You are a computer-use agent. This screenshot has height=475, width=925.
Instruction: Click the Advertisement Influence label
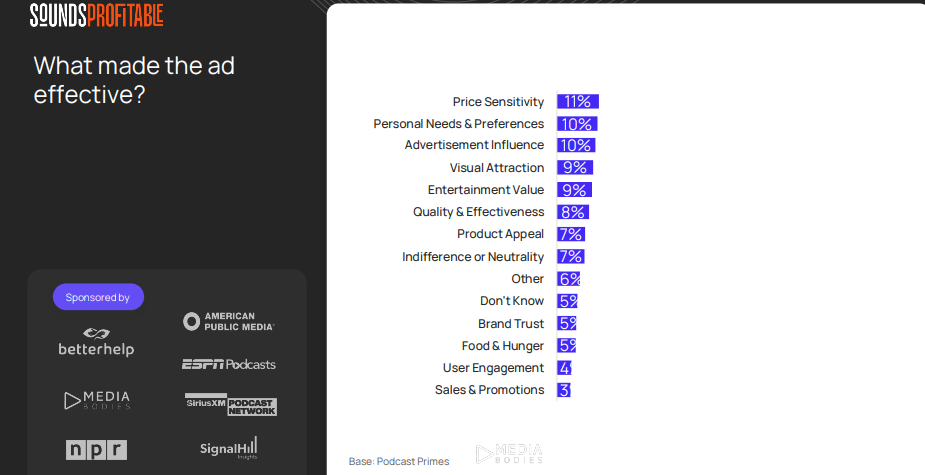click(x=474, y=145)
